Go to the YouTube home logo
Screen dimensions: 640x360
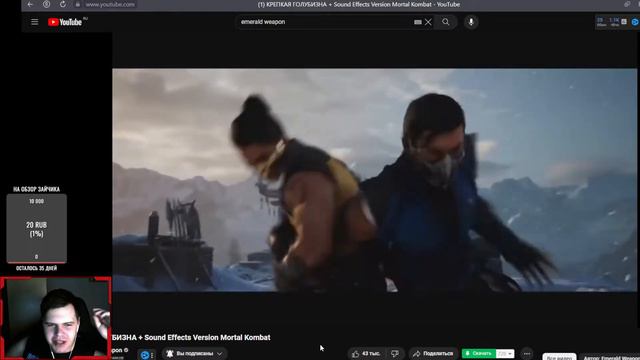pos(65,22)
